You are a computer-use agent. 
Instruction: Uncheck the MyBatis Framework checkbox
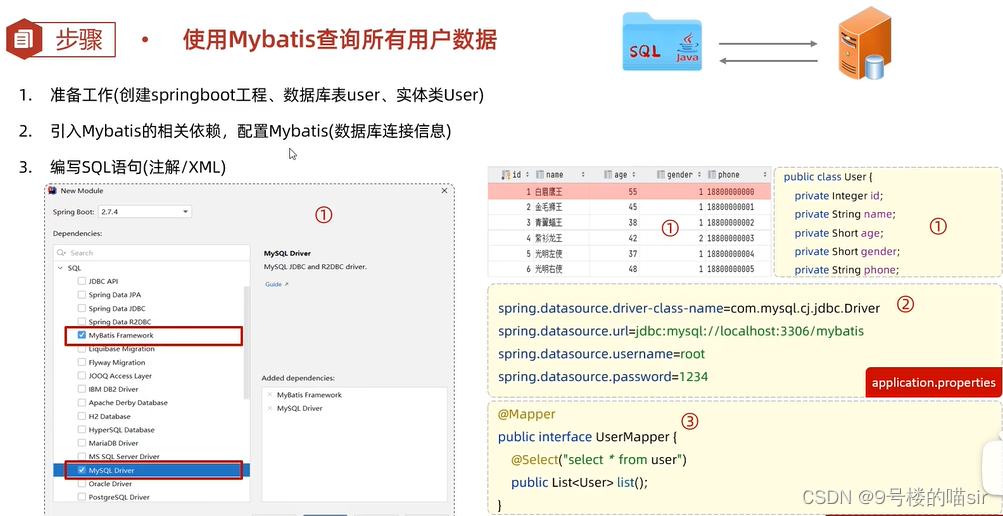coord(81,335)
